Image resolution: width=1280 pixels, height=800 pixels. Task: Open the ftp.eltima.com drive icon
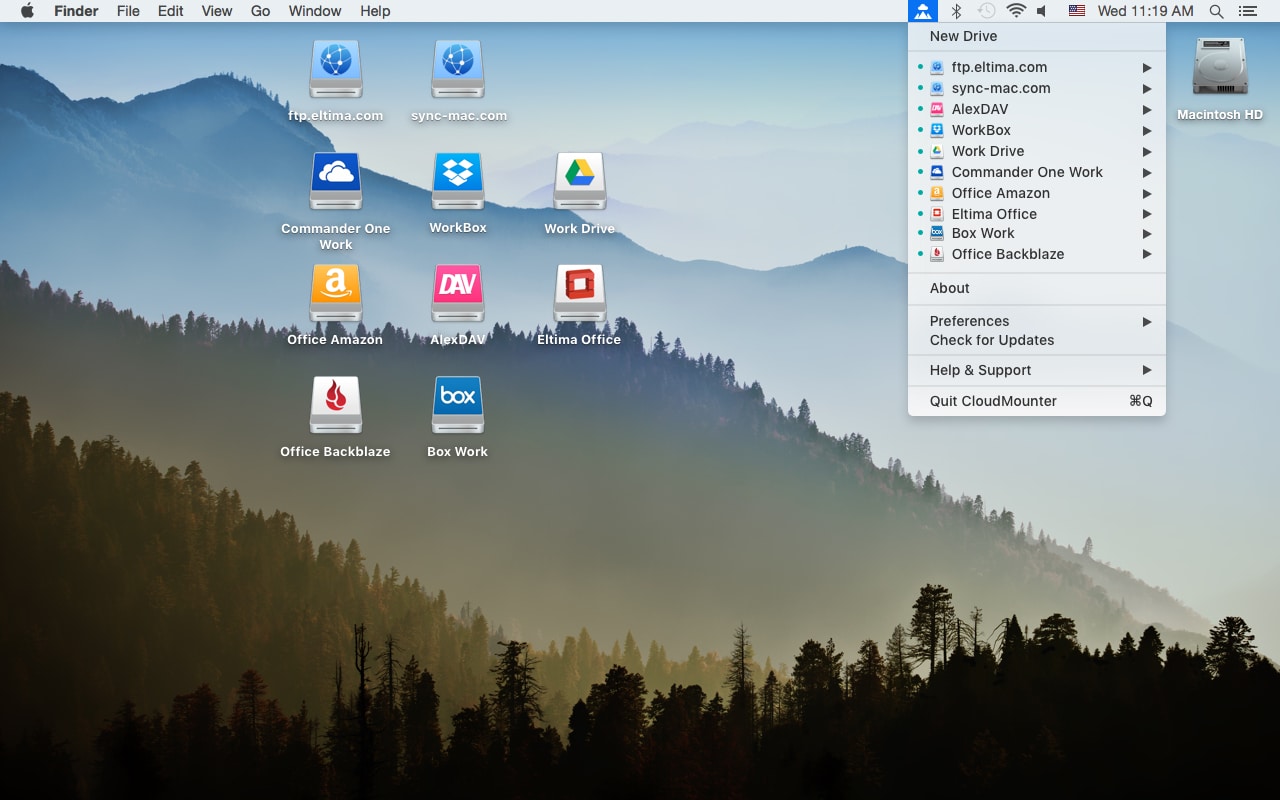(335, 70)
